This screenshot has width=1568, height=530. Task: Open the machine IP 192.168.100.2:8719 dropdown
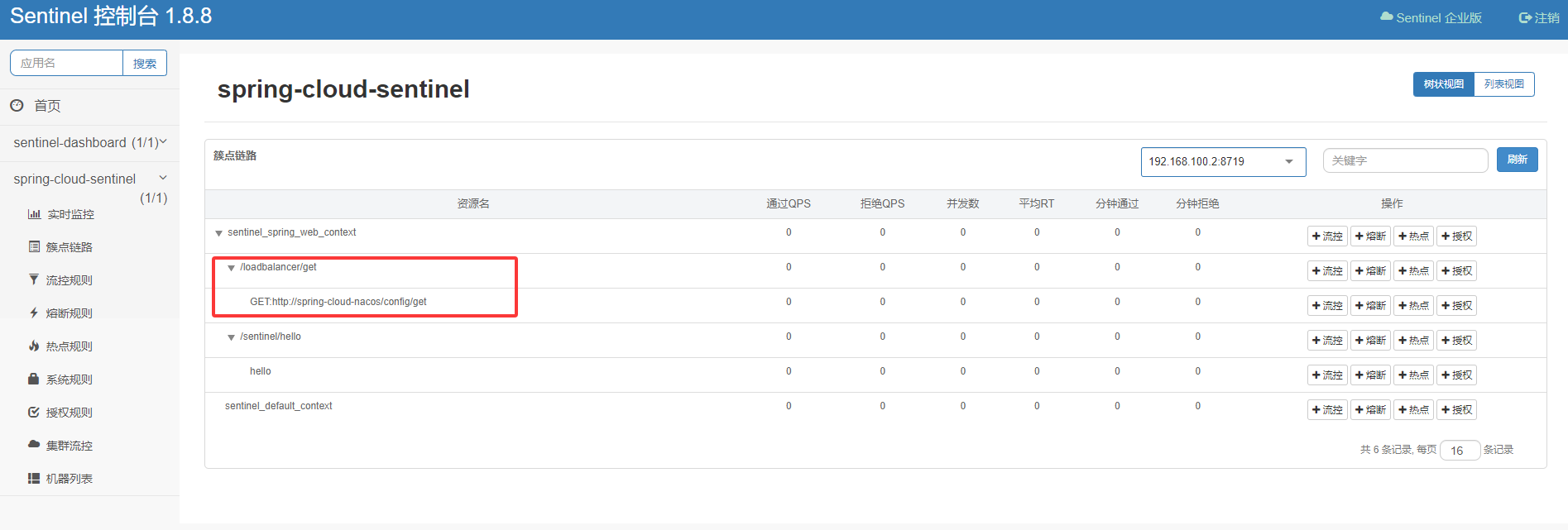tap(1222, 162)
